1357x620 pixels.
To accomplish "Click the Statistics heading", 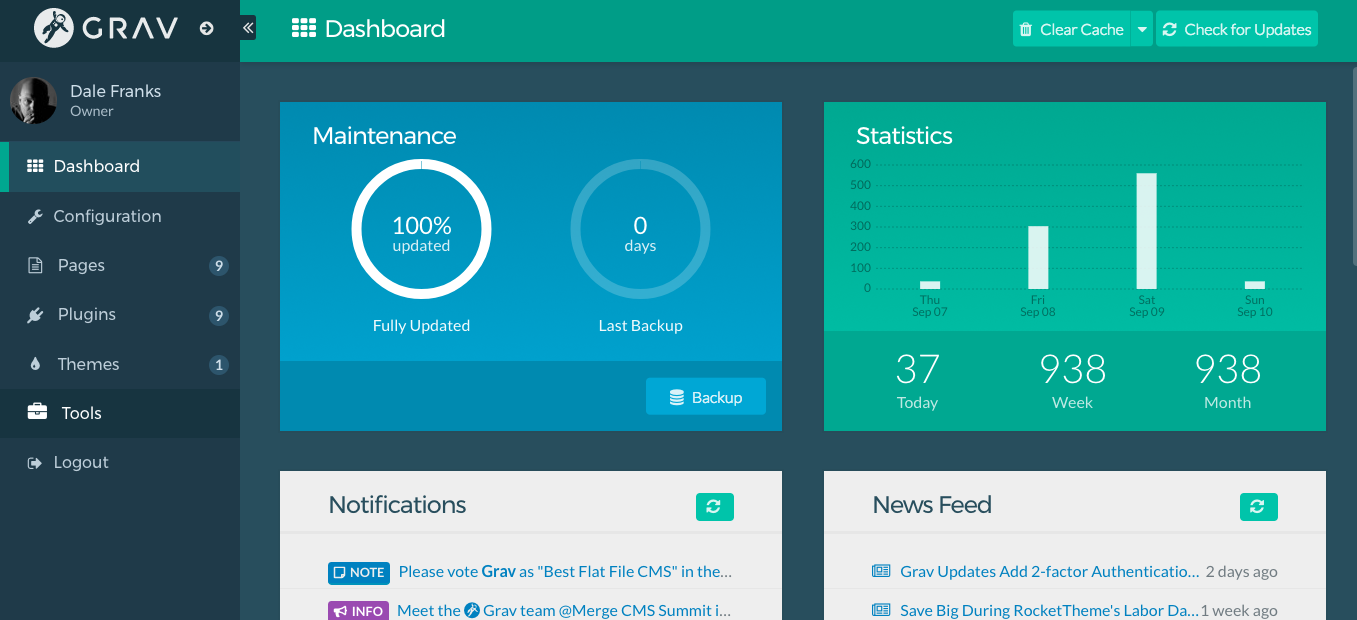I will coord(904,136).
